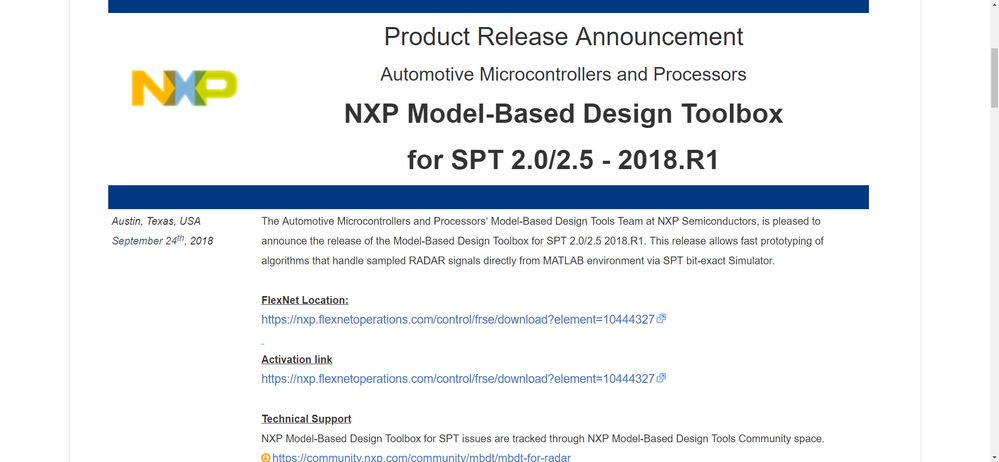Open the Activation link download URL
This screenshot has width=999, height=462.
(x=457, y=379)
